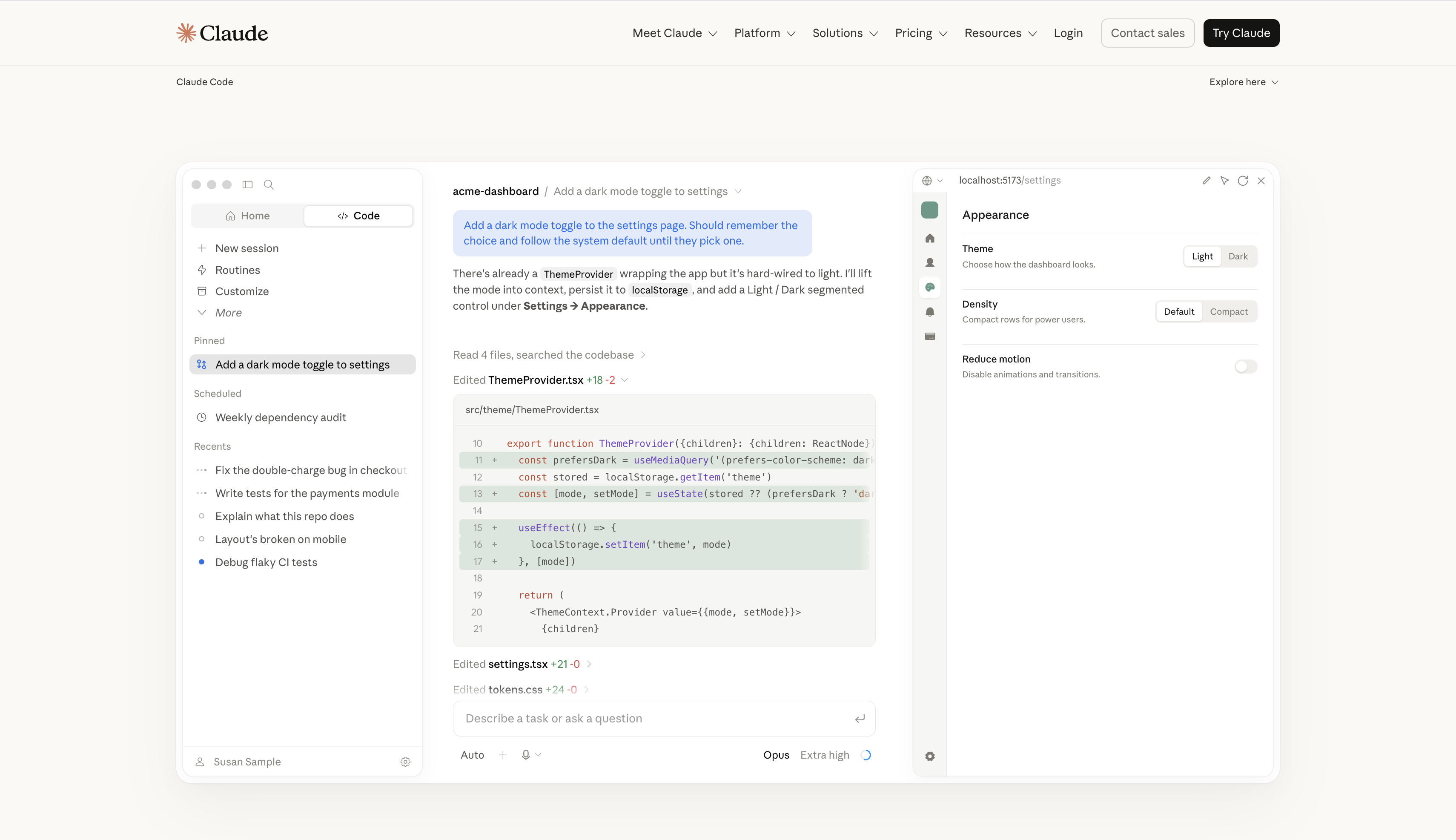This screenshot has width=1456, height=840.
Task: Click the Contact sales button
Action: coord(1147,33)
